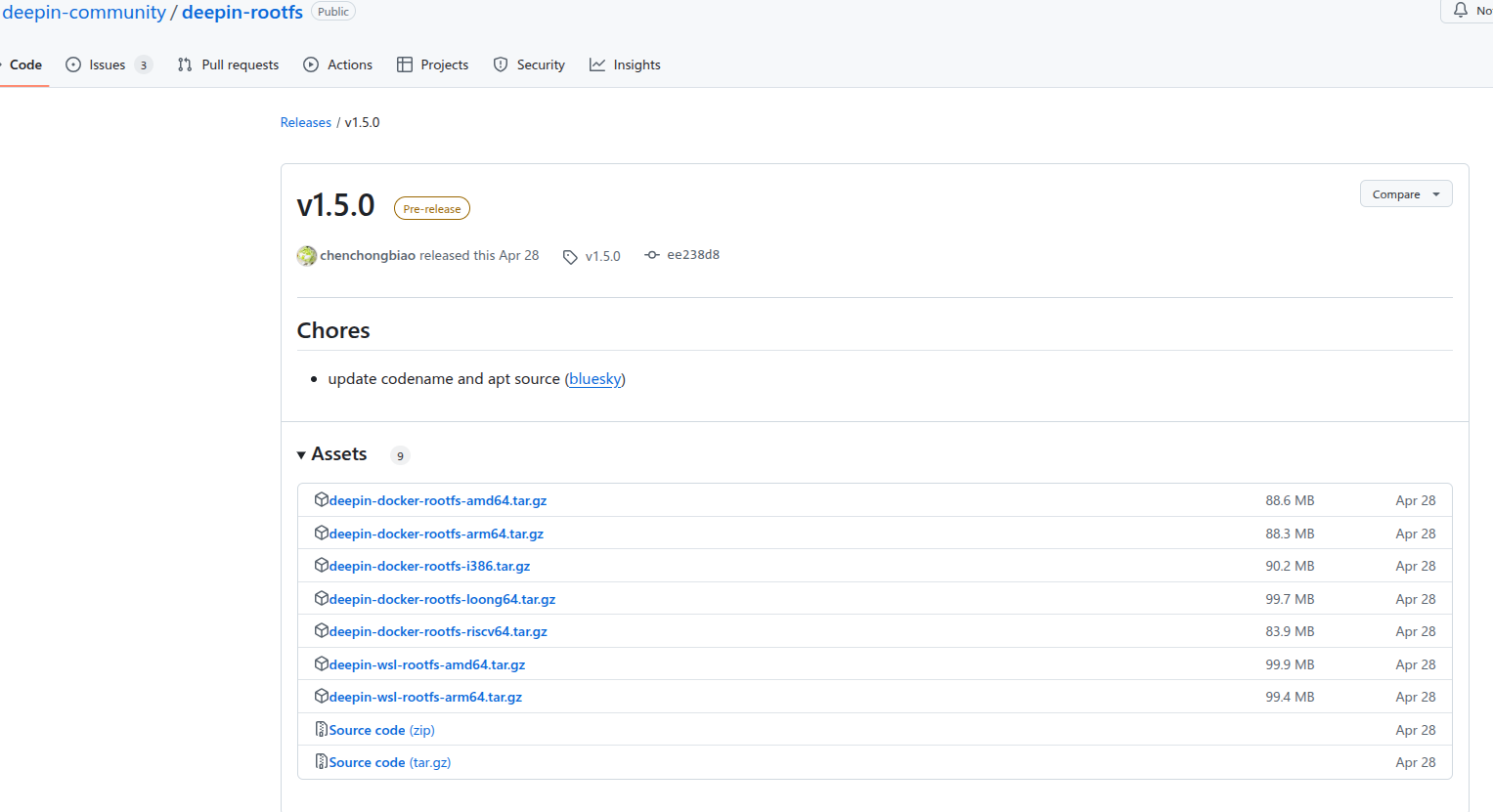This screenshot has width=1493, height=812.
Task: Click the Pull requests branch icon
Action: tap(185, 64)
